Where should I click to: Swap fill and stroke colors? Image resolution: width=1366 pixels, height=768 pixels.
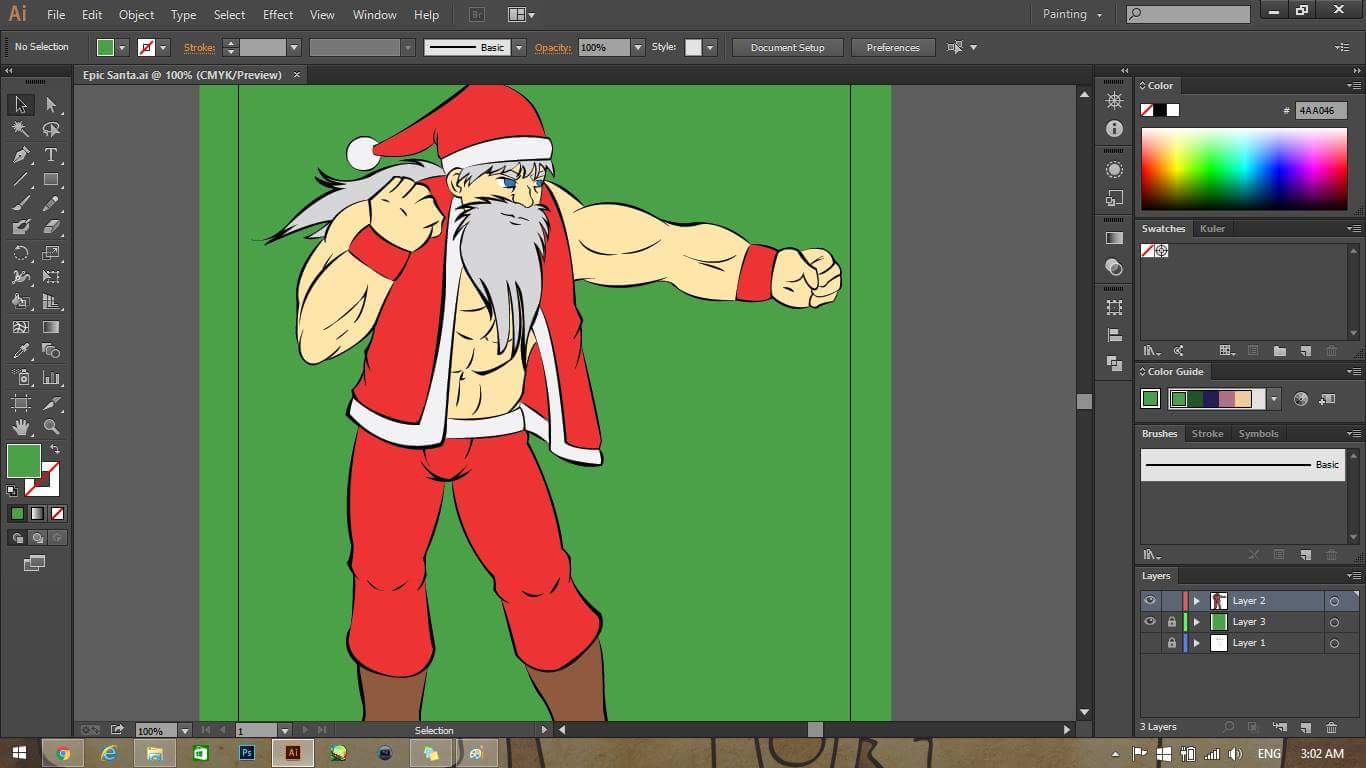click(x=55, y=450)
